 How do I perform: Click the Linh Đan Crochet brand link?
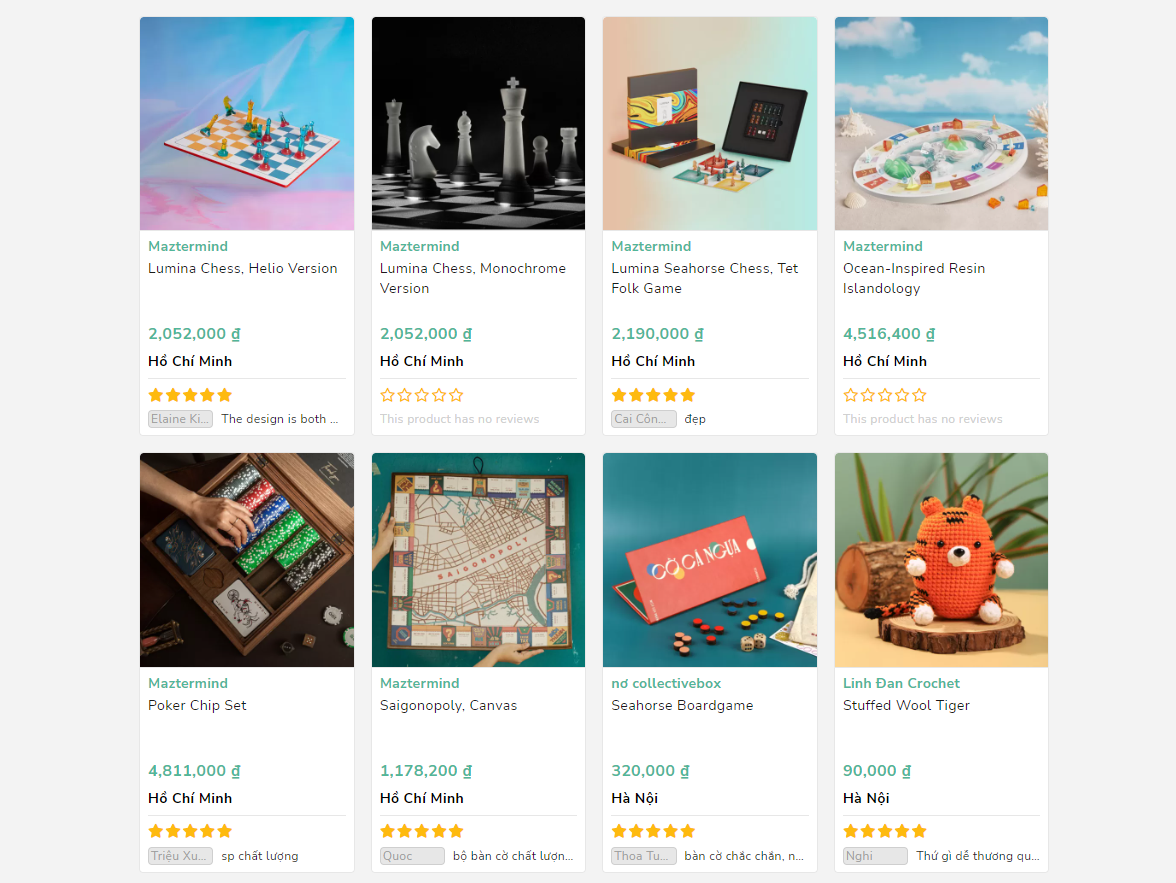click(901, 683)
